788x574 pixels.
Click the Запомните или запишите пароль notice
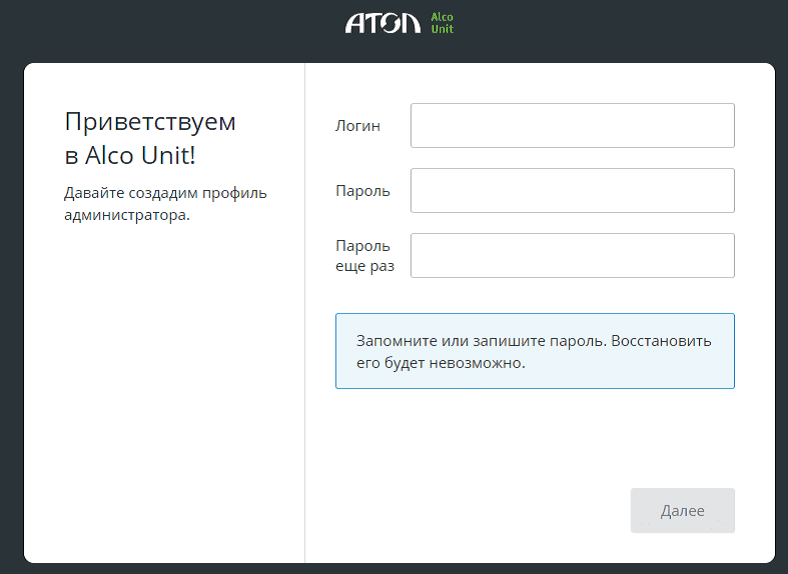point(535,351)
